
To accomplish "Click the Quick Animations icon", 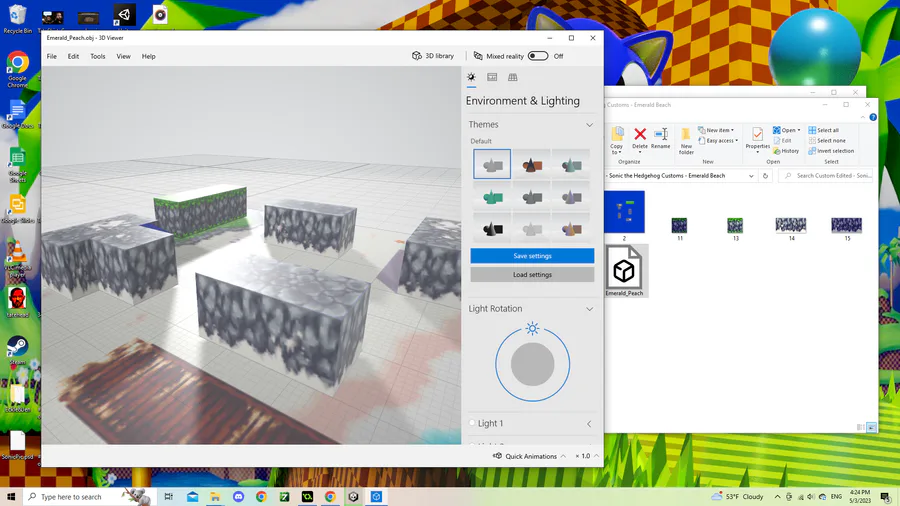I will pyautogui.click(x=497, y=456).
